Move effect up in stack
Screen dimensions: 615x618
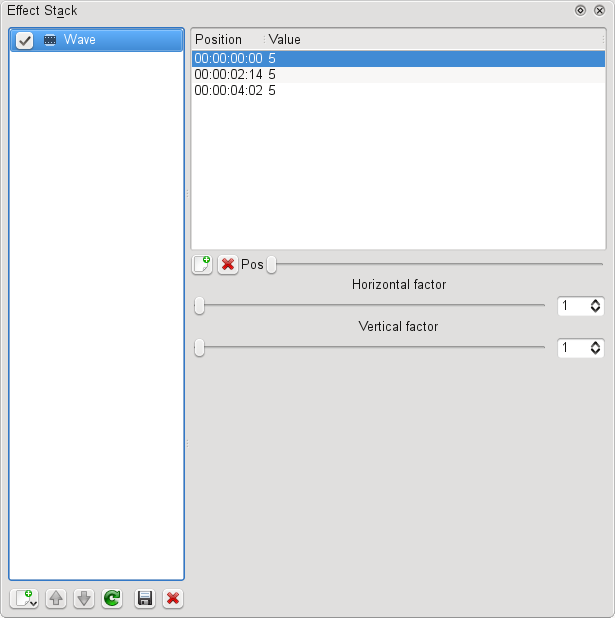56,599
